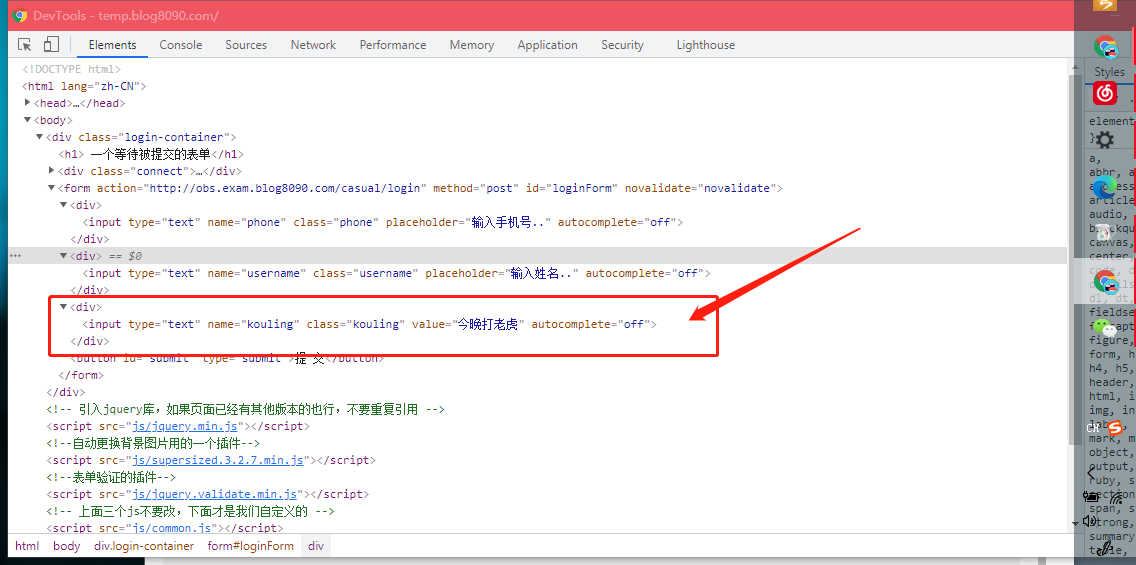The height and width of the screenshot is (565, 1136).
Task: Collapse the loginForm form node
Action: (x=51, y=188)
